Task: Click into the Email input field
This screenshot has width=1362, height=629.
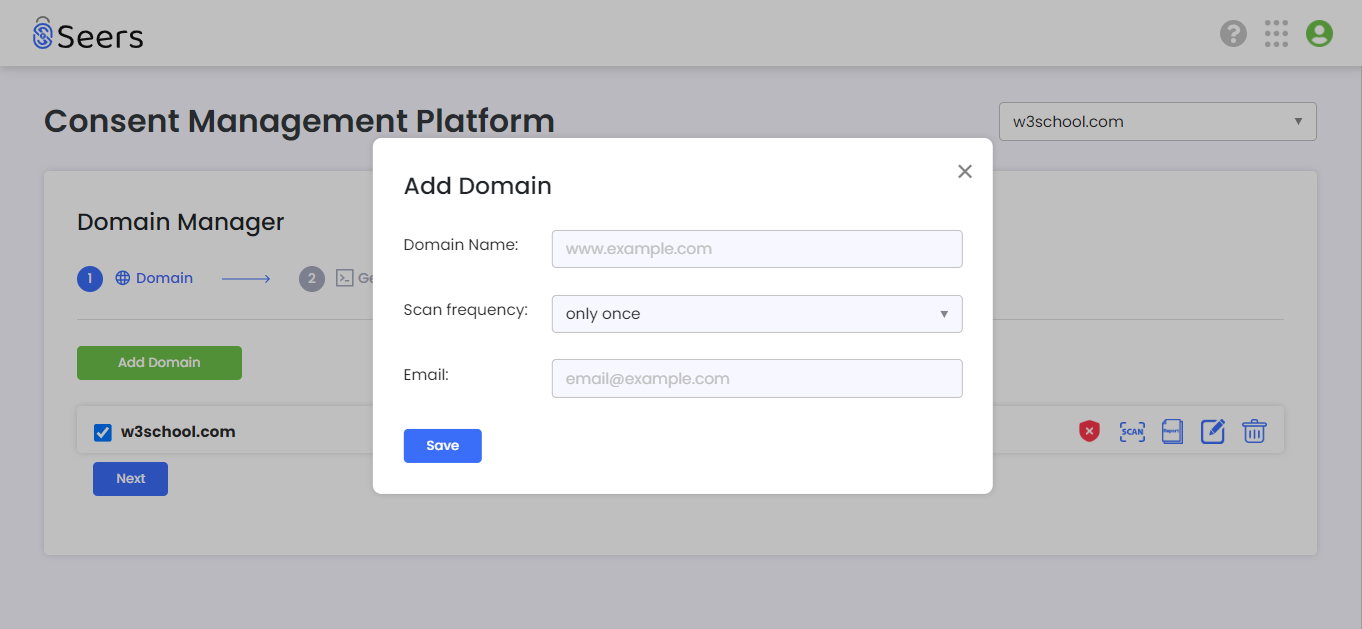Action: (756, 379)
